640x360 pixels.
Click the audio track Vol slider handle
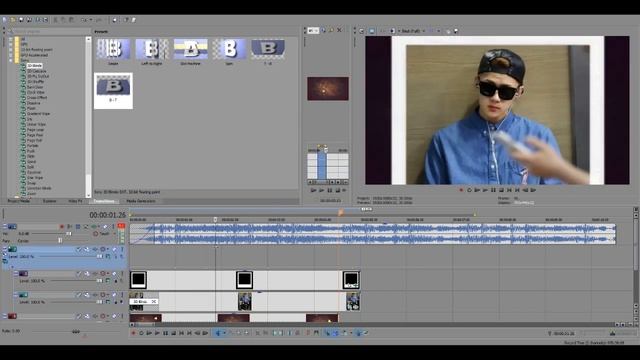click(x=69, y=233)
